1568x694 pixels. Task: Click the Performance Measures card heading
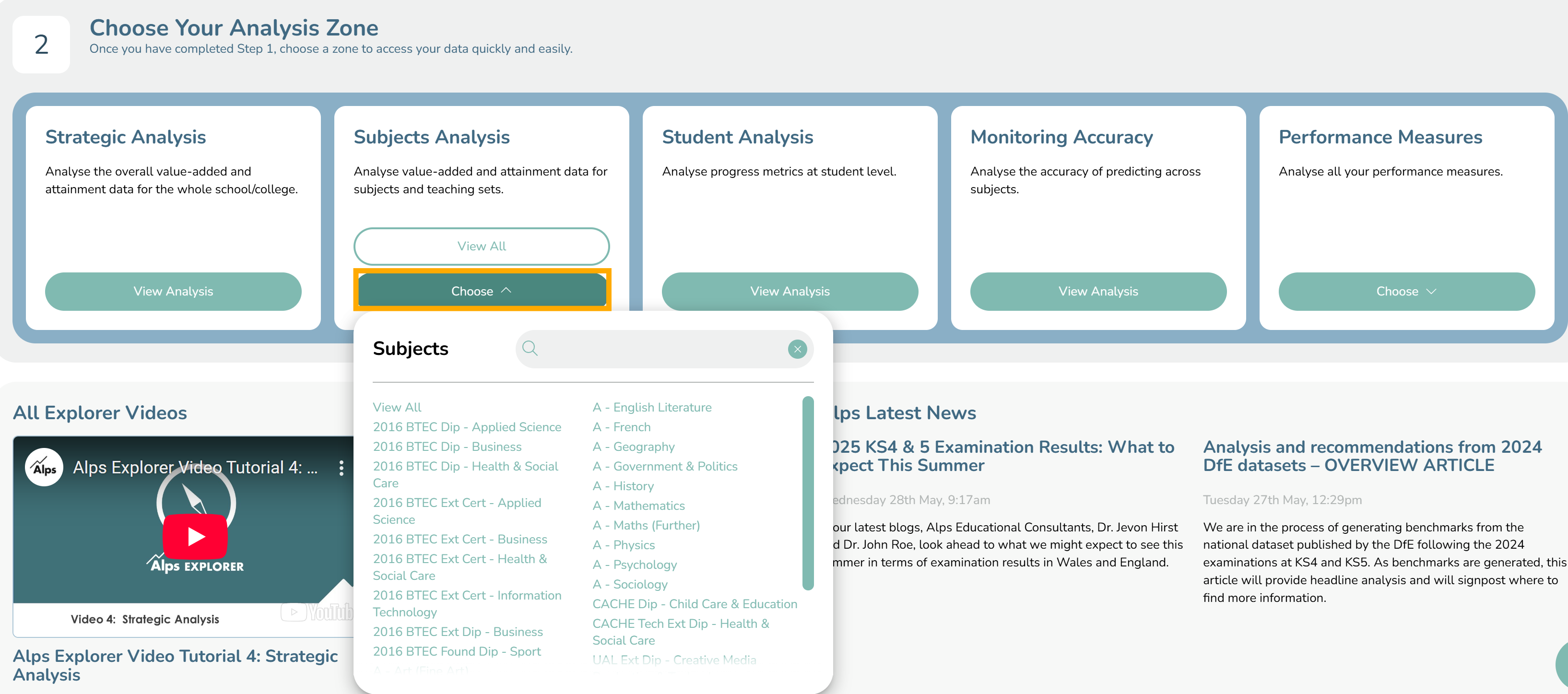coord(1380,137)
